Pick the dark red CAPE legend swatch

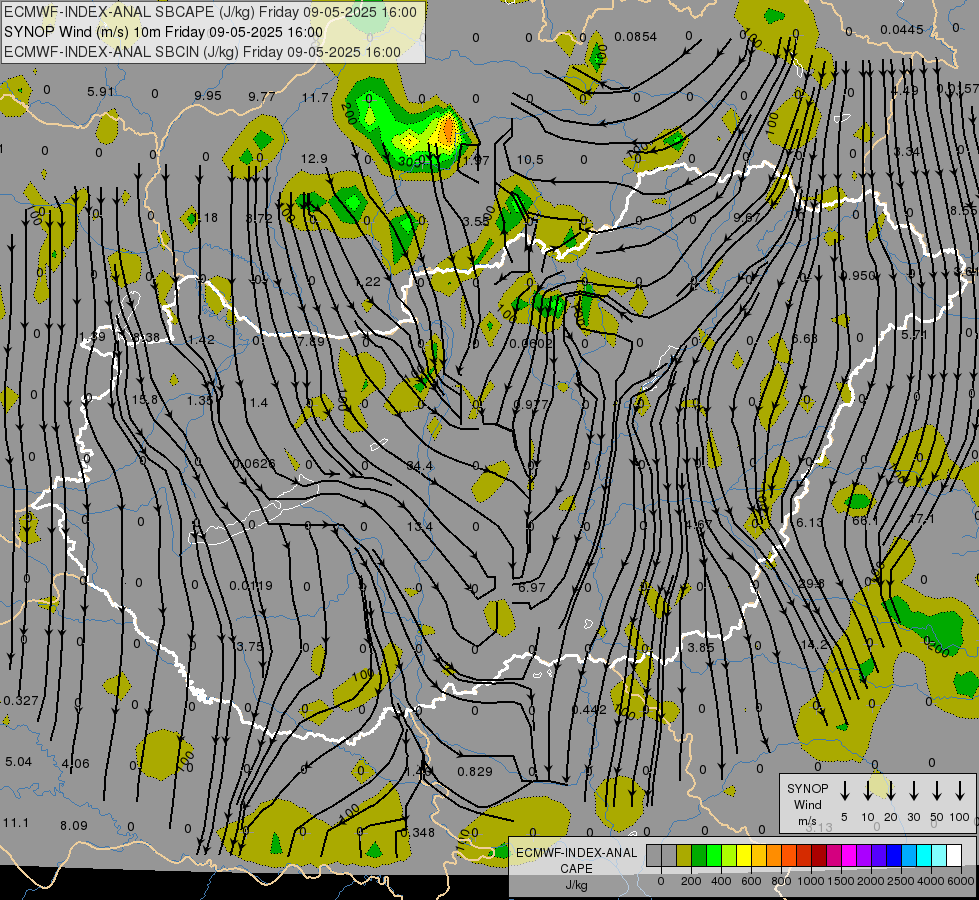(819, 855)
